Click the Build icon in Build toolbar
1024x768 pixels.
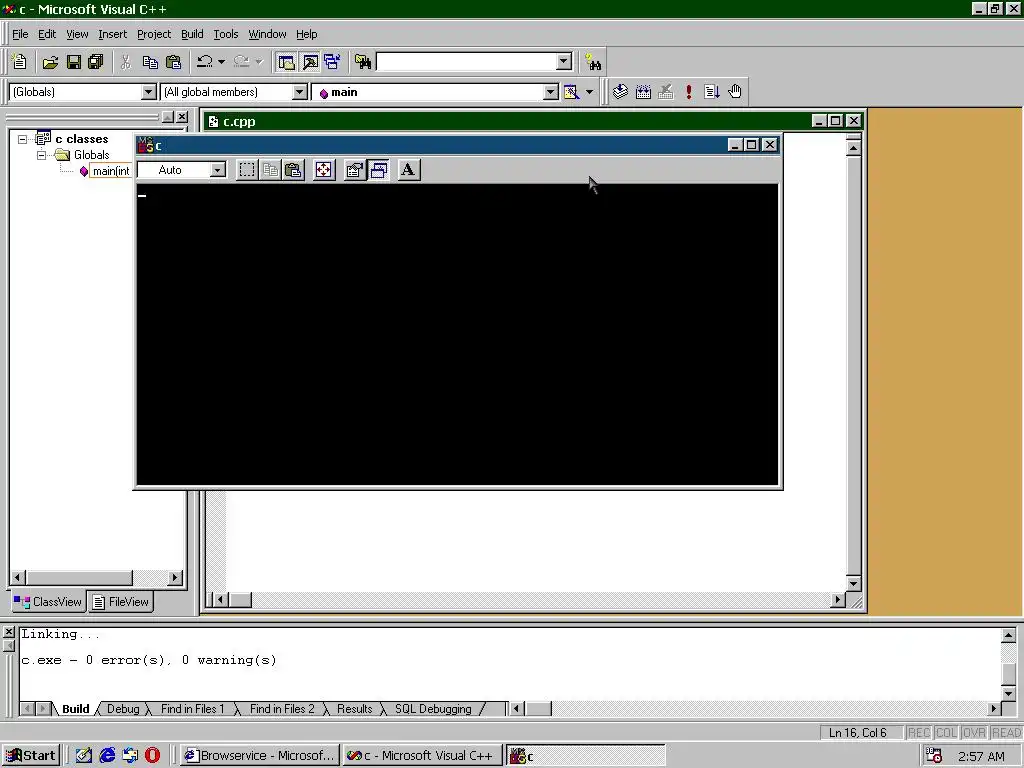click(643, 91)
